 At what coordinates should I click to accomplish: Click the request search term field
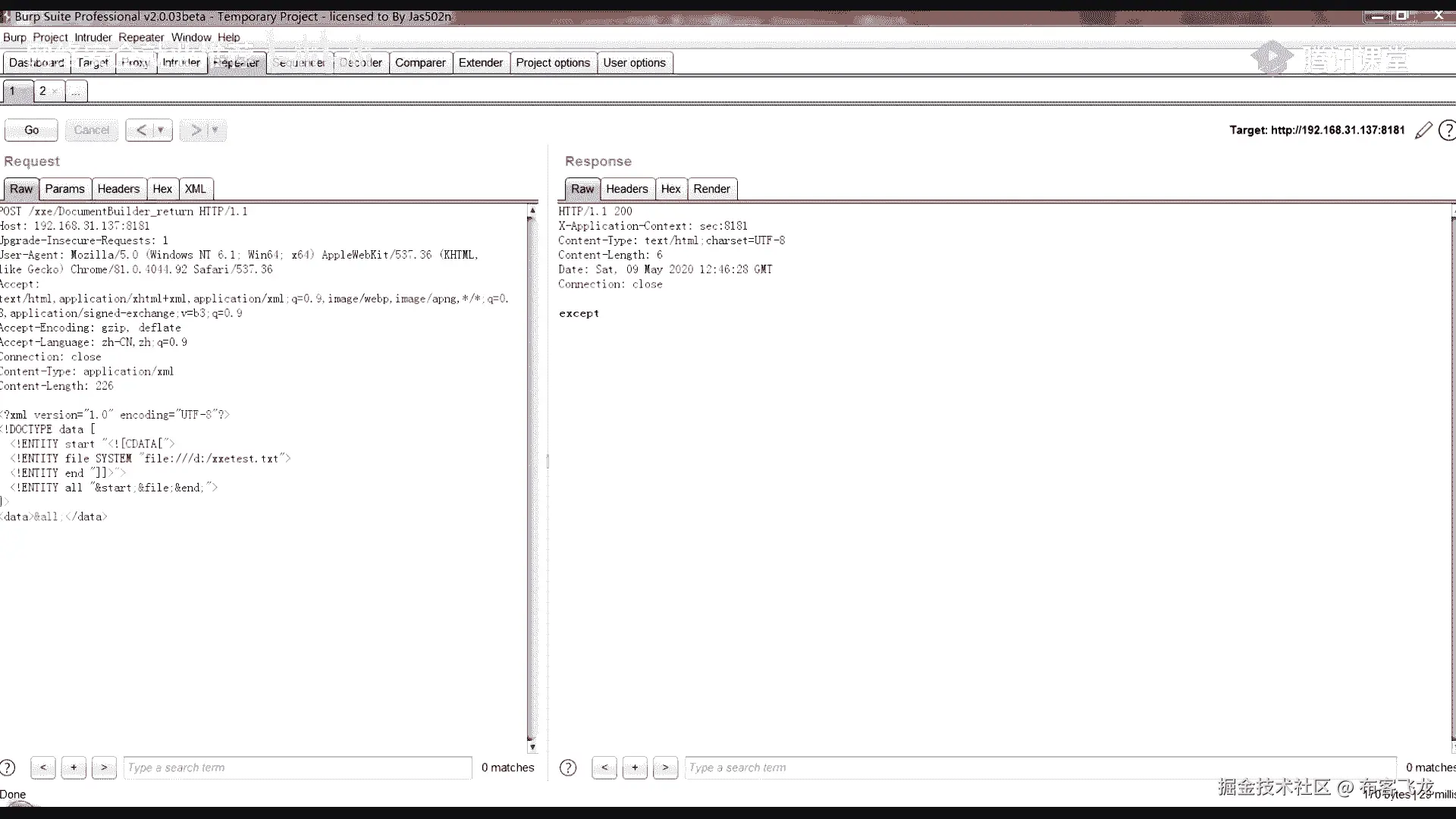pos(297,767)
